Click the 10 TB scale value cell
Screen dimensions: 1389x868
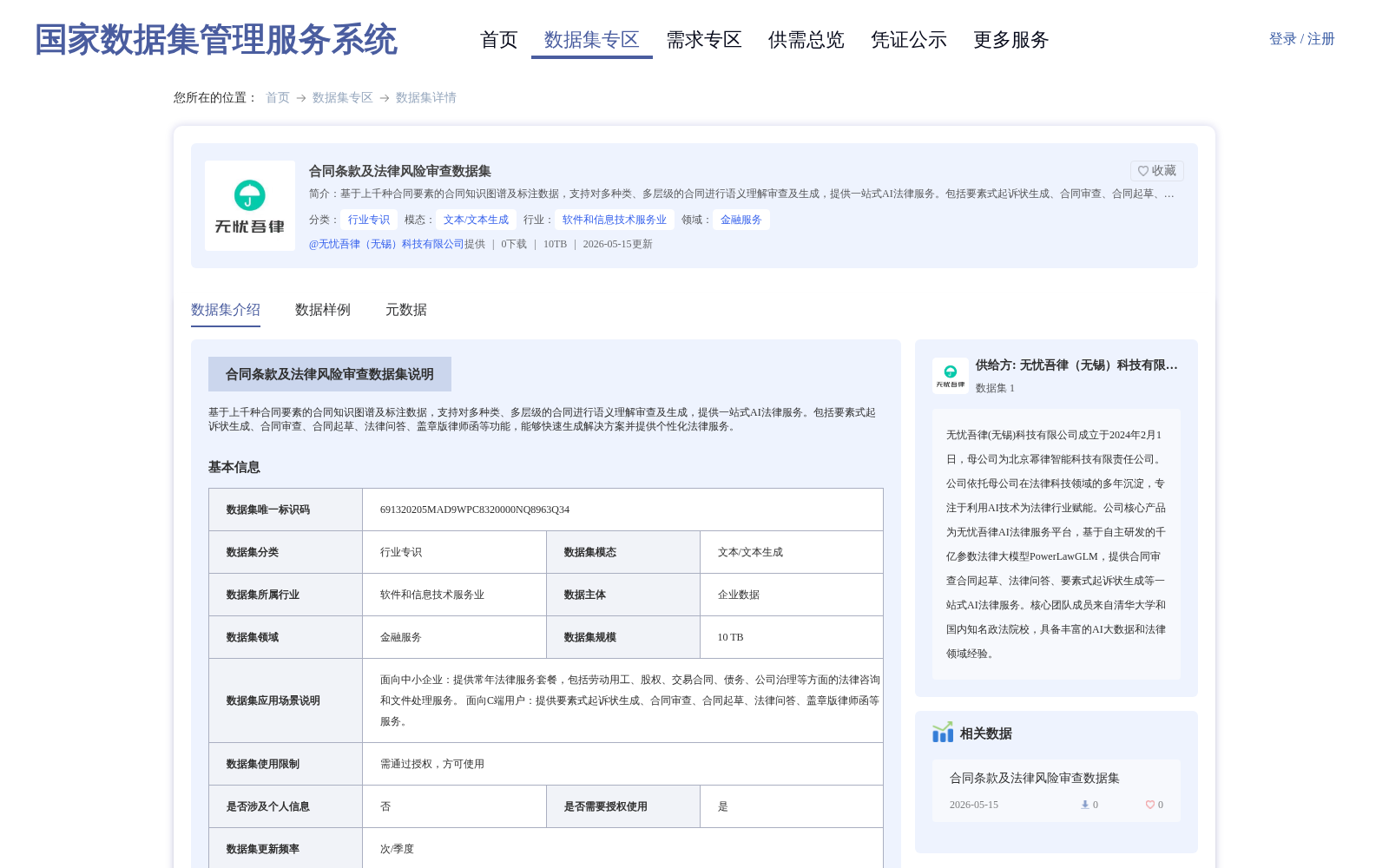point(792,637)
